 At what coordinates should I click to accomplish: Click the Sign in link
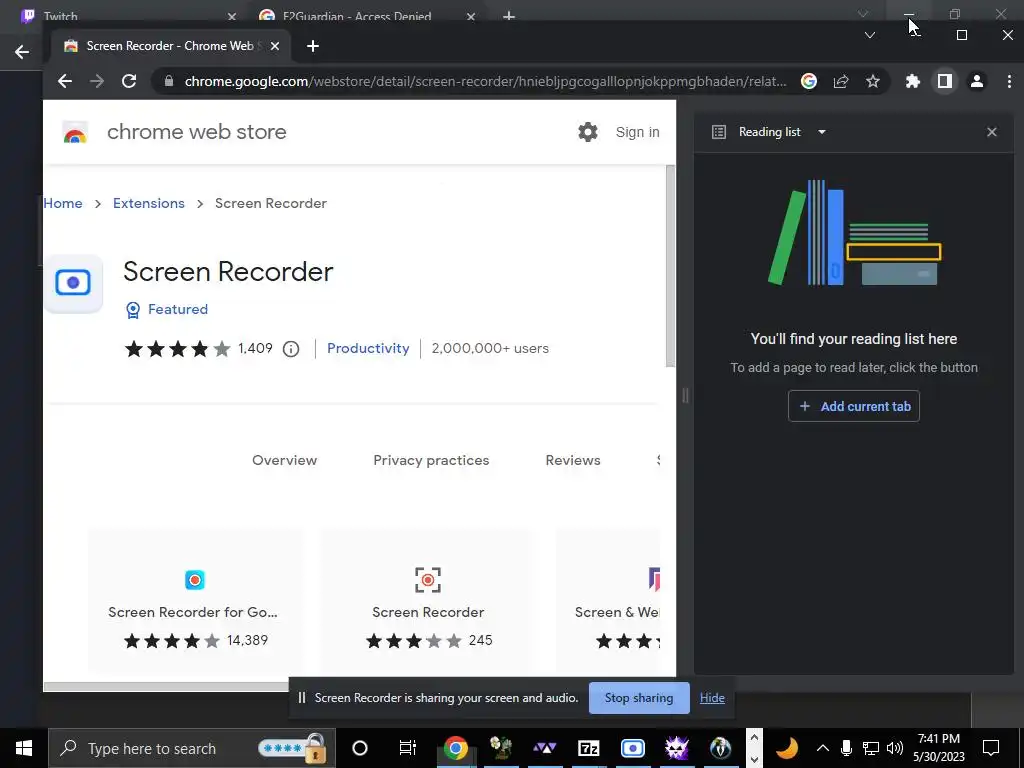637,132
